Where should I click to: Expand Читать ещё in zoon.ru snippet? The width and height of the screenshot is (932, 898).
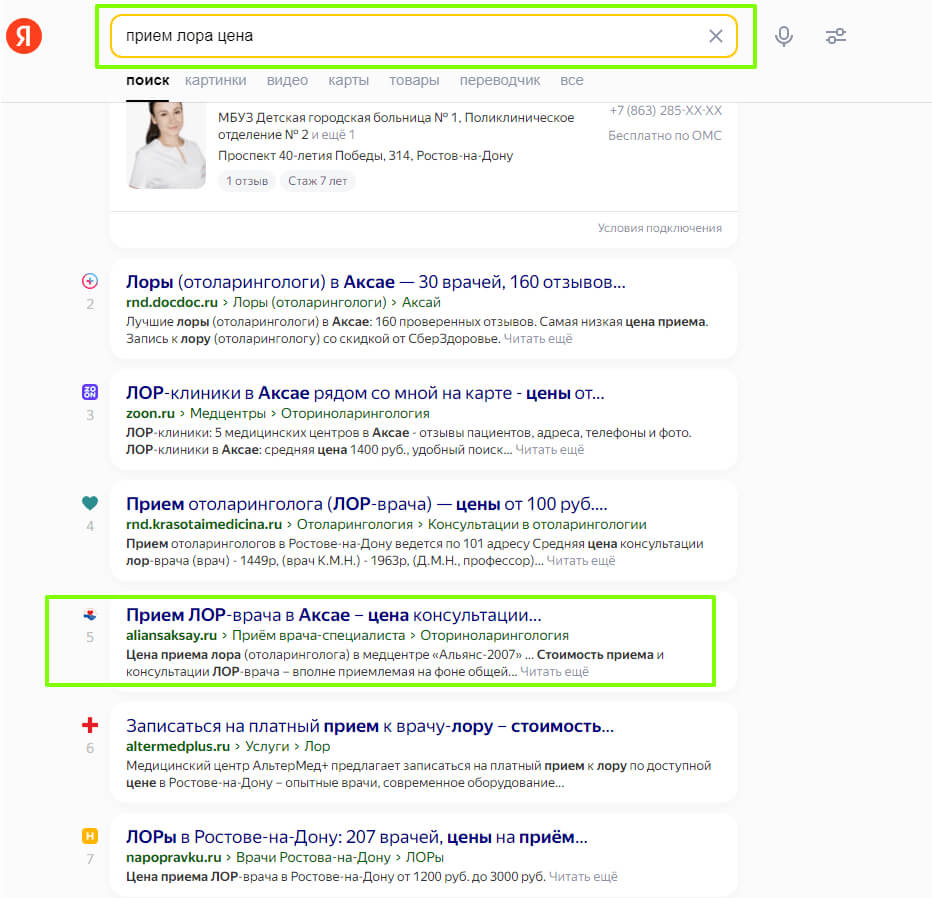[x=549, y=450]
